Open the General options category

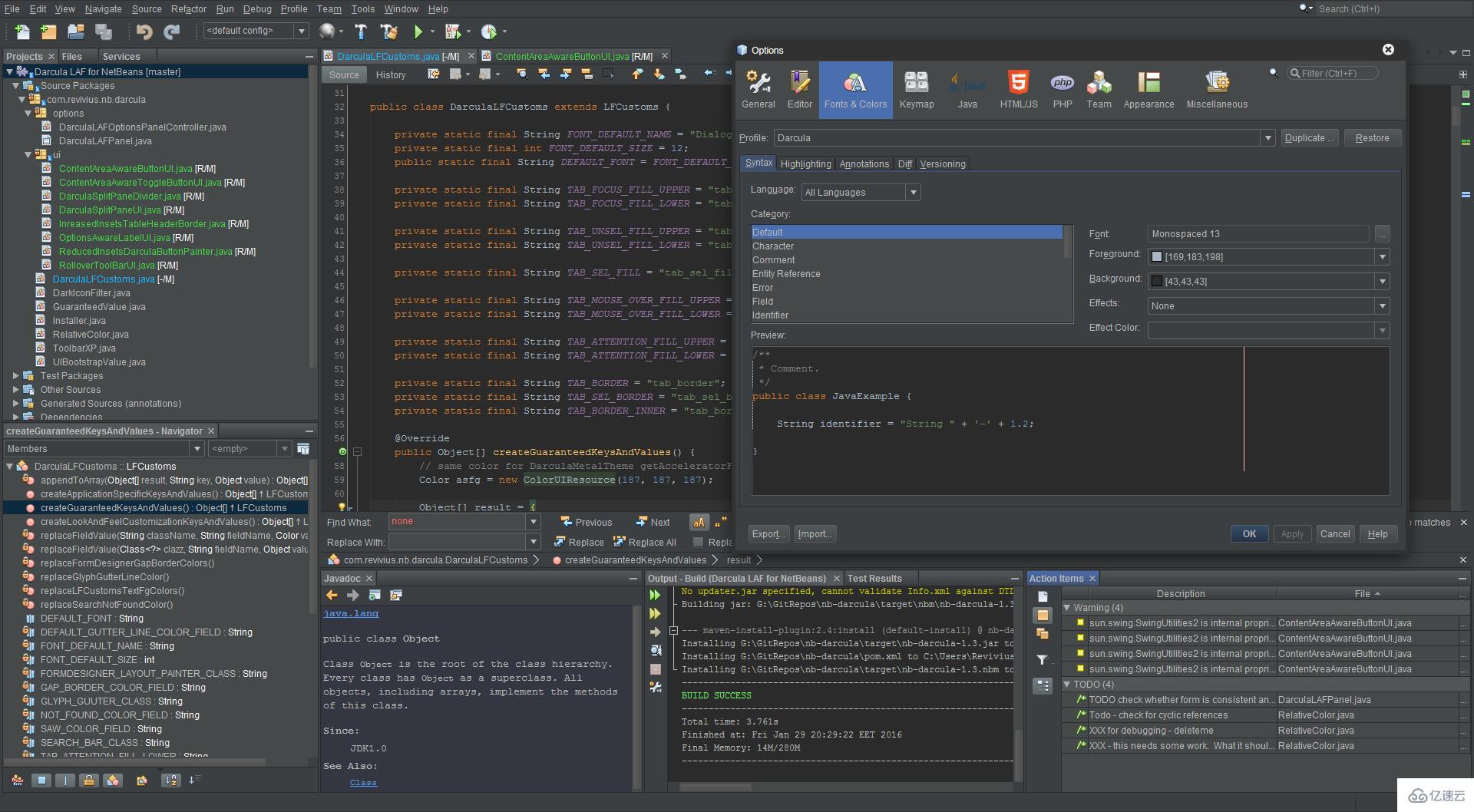pyautogui.click(x=758, y=90)
